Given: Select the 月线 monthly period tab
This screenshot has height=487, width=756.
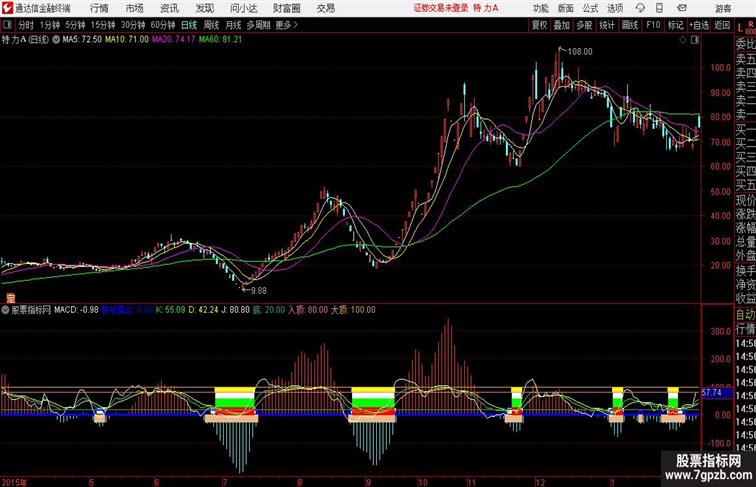Looking at the screenshot, I should point(233,25).
